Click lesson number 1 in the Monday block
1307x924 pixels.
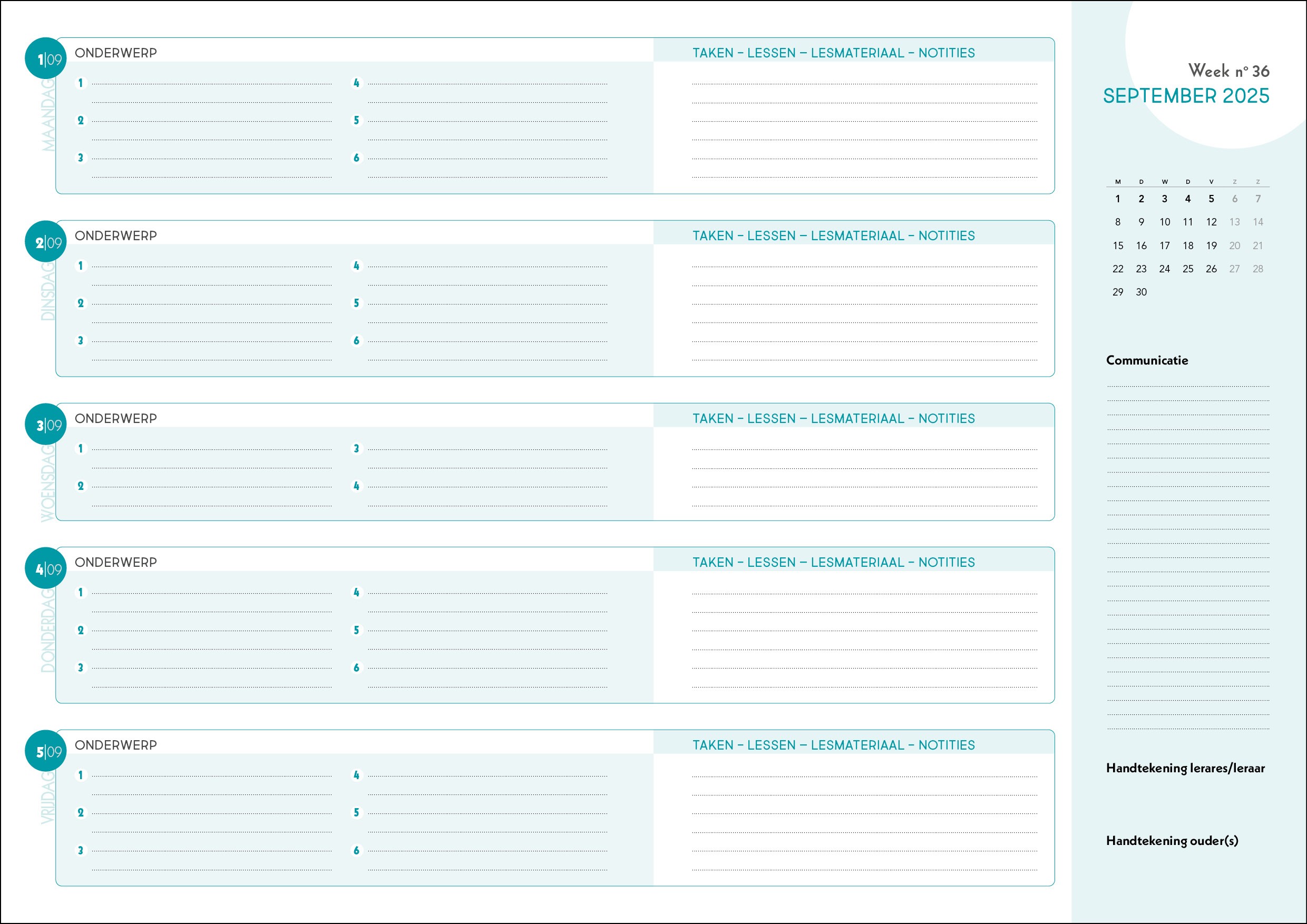click(80, 83)
